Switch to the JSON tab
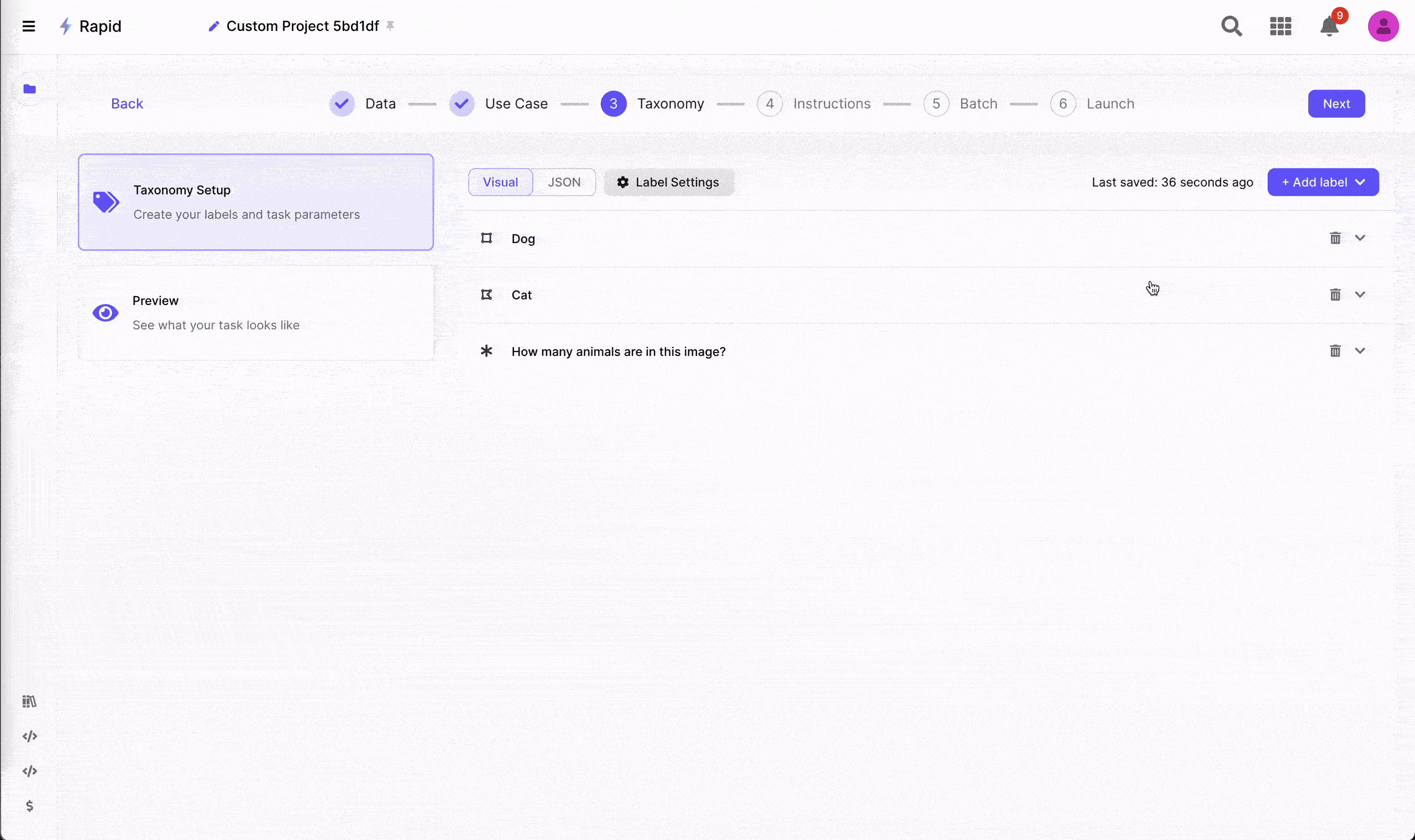1415x840 pixels. (564, 182)
